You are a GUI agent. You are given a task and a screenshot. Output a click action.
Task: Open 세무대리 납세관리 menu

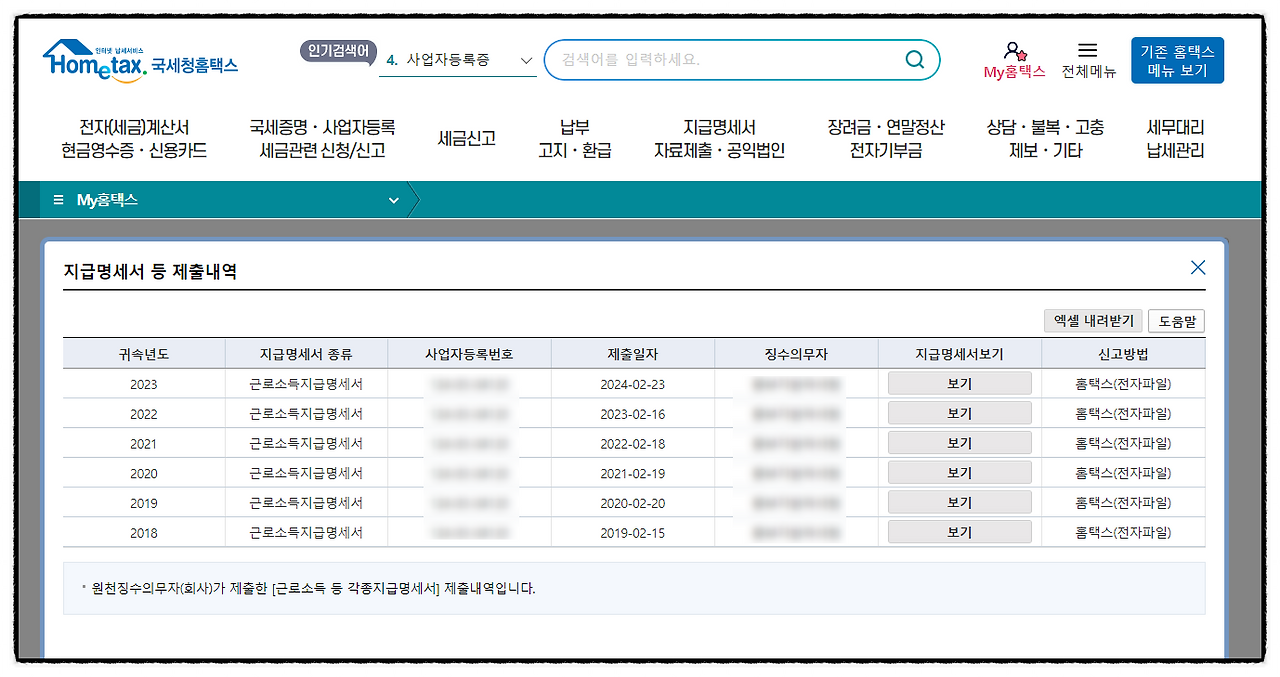pos(1175,139)
